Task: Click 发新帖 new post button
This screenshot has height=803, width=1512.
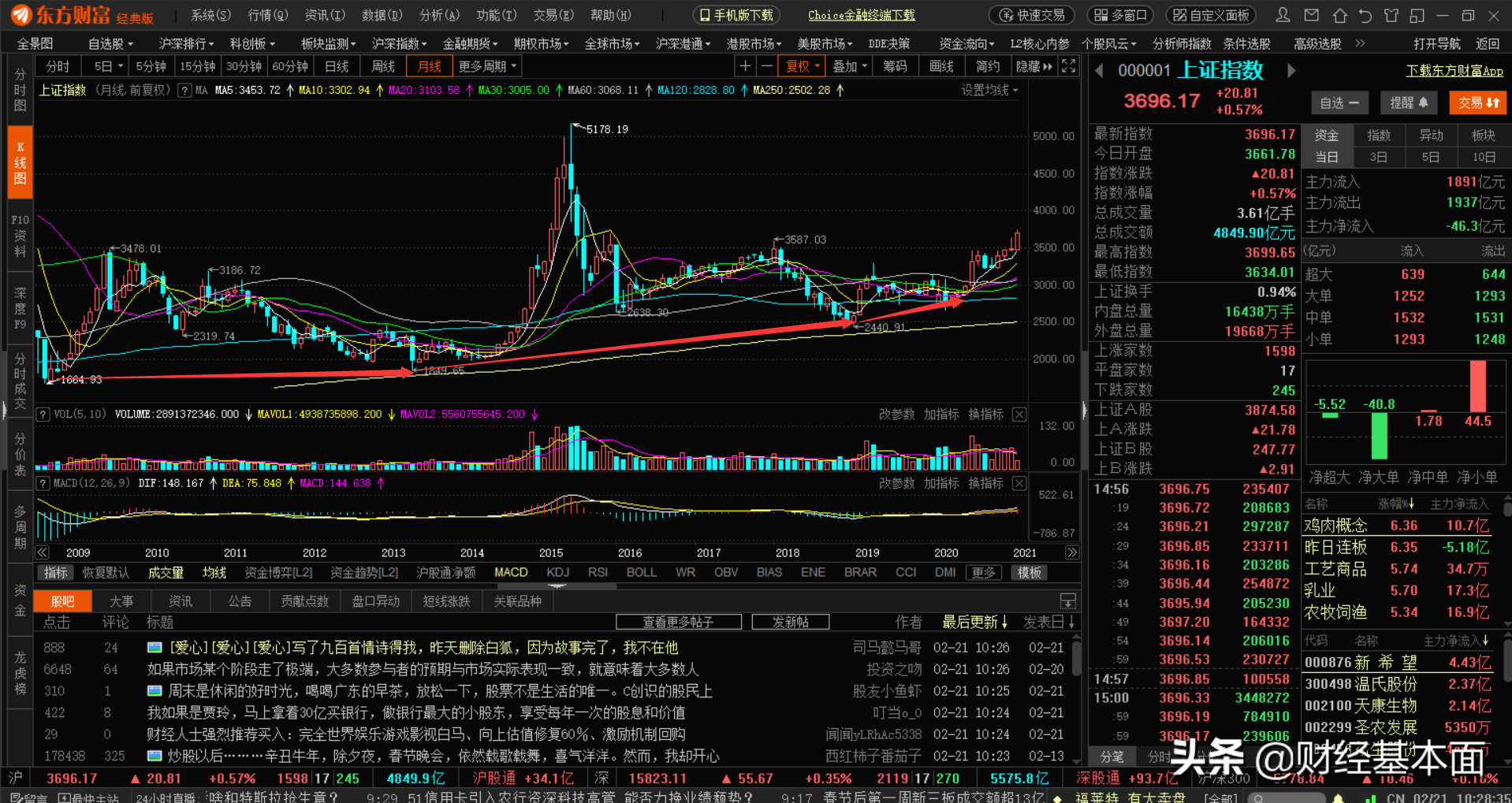Action: pos(791,623)
